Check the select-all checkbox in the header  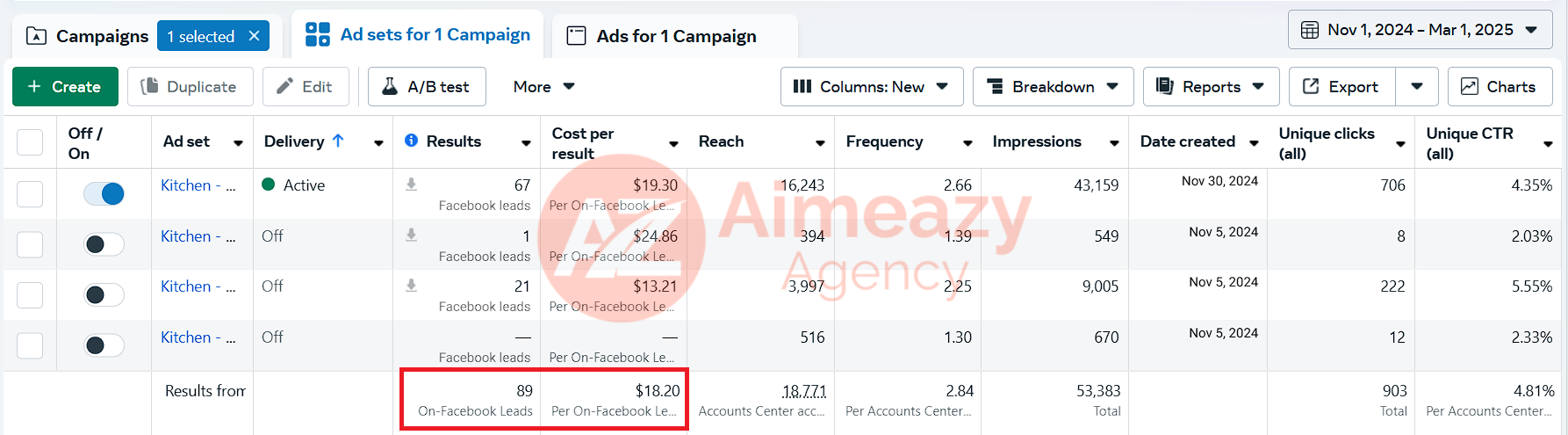(x=30, y=142)
